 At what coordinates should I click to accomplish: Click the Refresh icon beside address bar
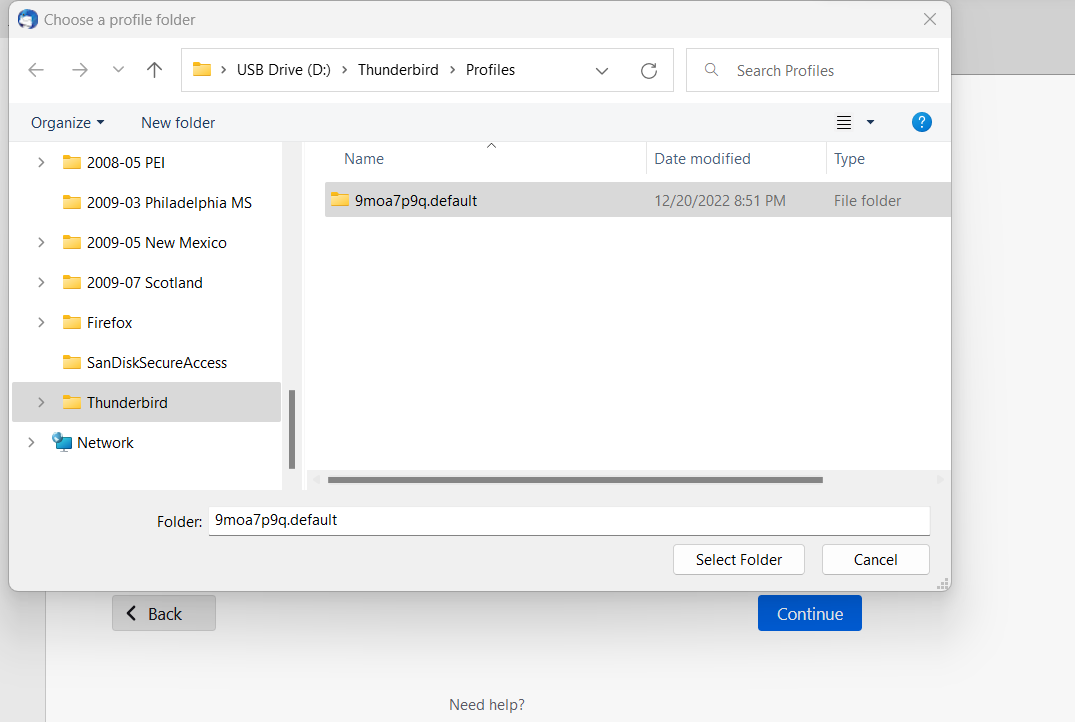pyautogui.click(x=648, y=70)
